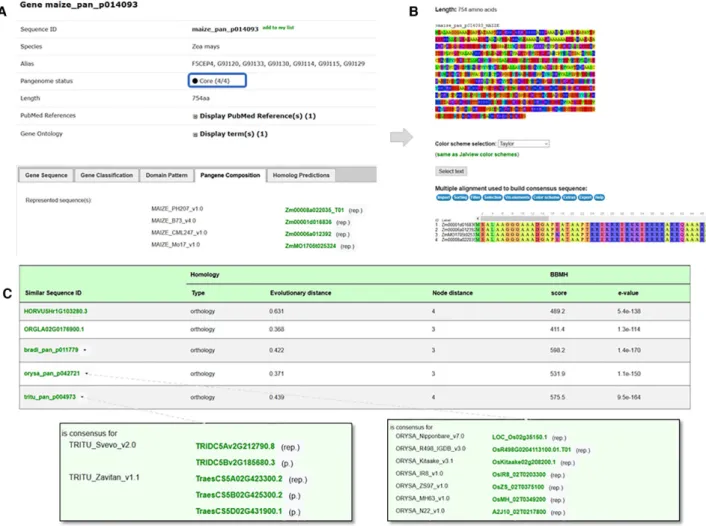This screenshot has height=526, width=706.
Task: Click the alignment scrollbar left arrow
Action: [478, 218]
